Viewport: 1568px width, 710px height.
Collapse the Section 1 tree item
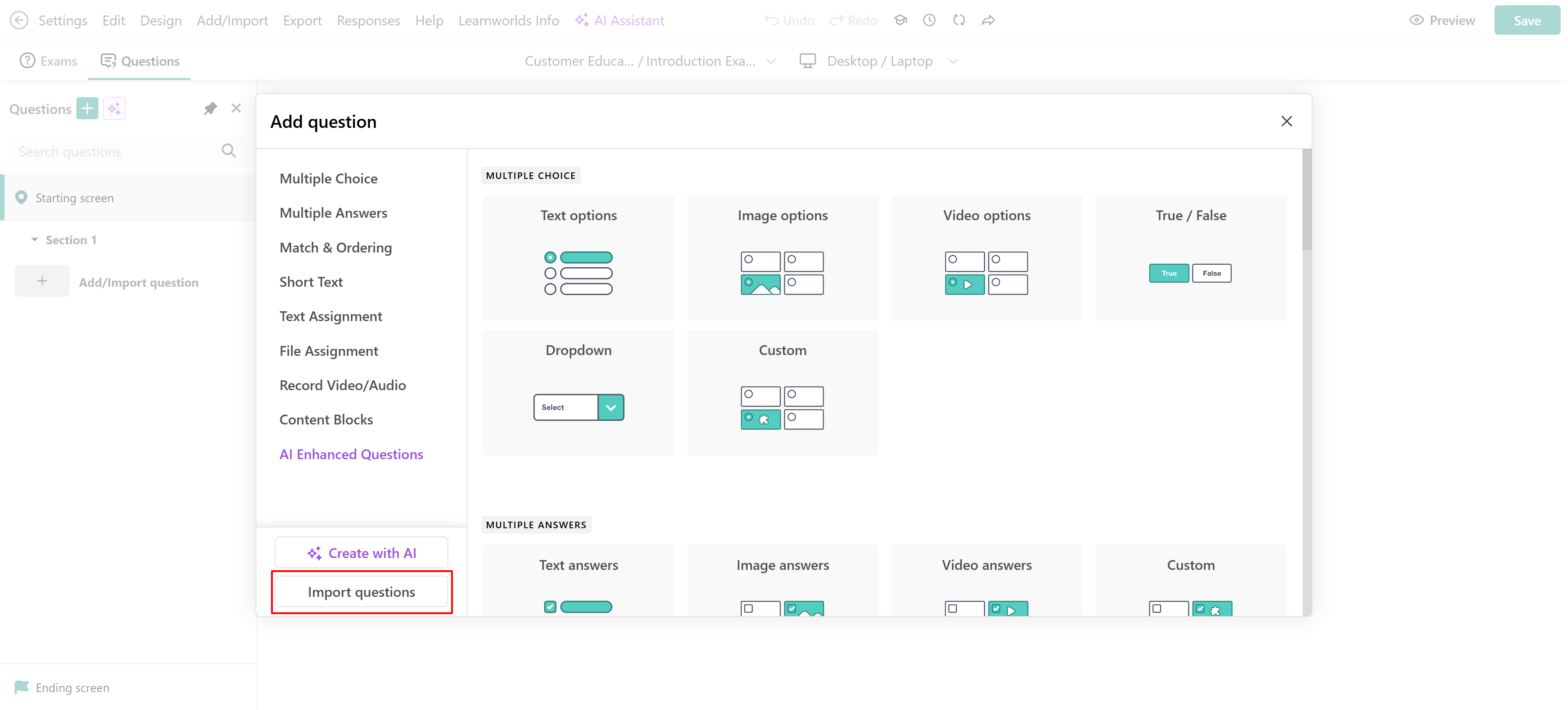pos(35,240)
